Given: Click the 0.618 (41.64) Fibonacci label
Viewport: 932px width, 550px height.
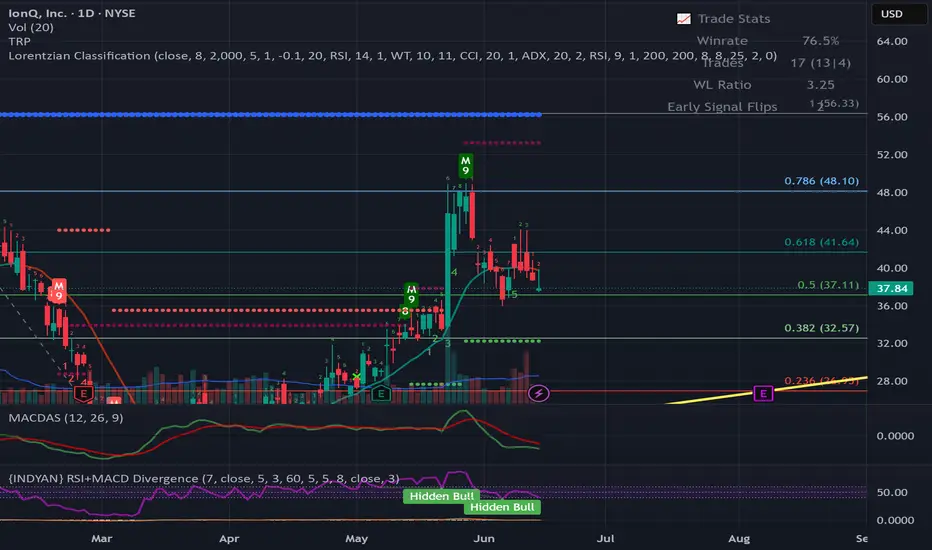Looking at the screenshot, I should [821, 242].
